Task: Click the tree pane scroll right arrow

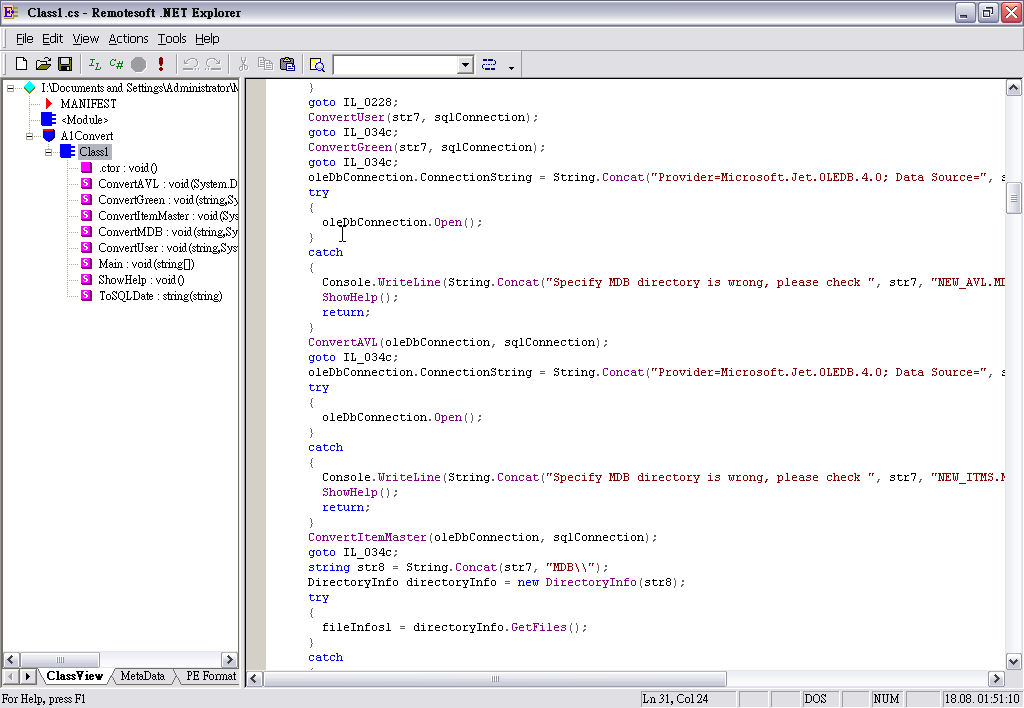Action: coord(229,660)
